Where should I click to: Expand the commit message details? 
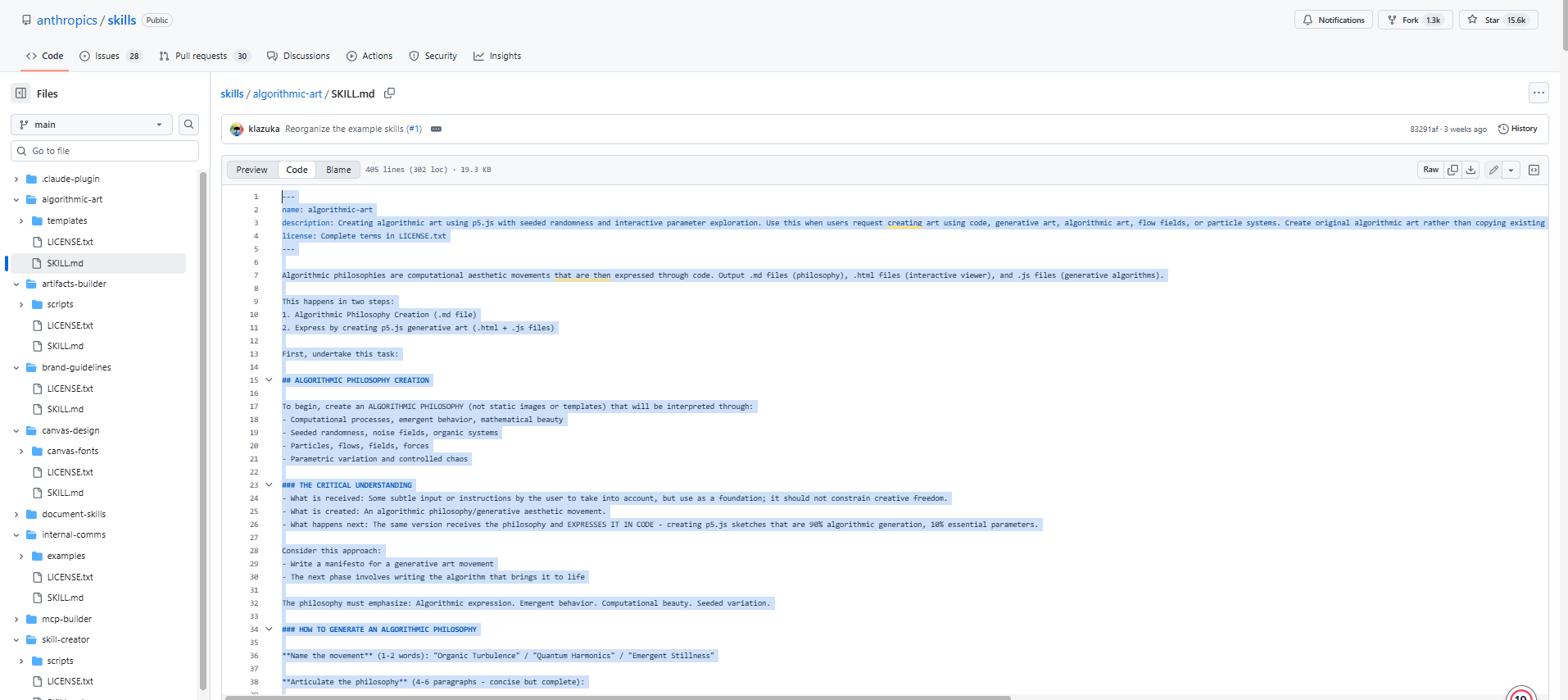coord(436,129)
